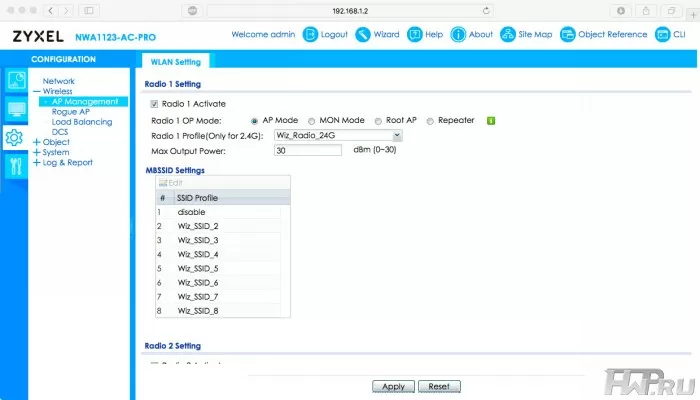Image resolution: width=700 pixels, height=400 pixels.
Task: Click the green info icon beside Repeater
Action: point(491,121)
